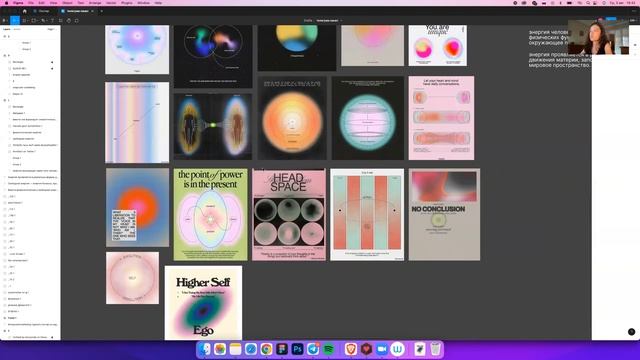Screen dimensions: 640x360
Task: Click the help question mark button
Action: coord(631,331)
